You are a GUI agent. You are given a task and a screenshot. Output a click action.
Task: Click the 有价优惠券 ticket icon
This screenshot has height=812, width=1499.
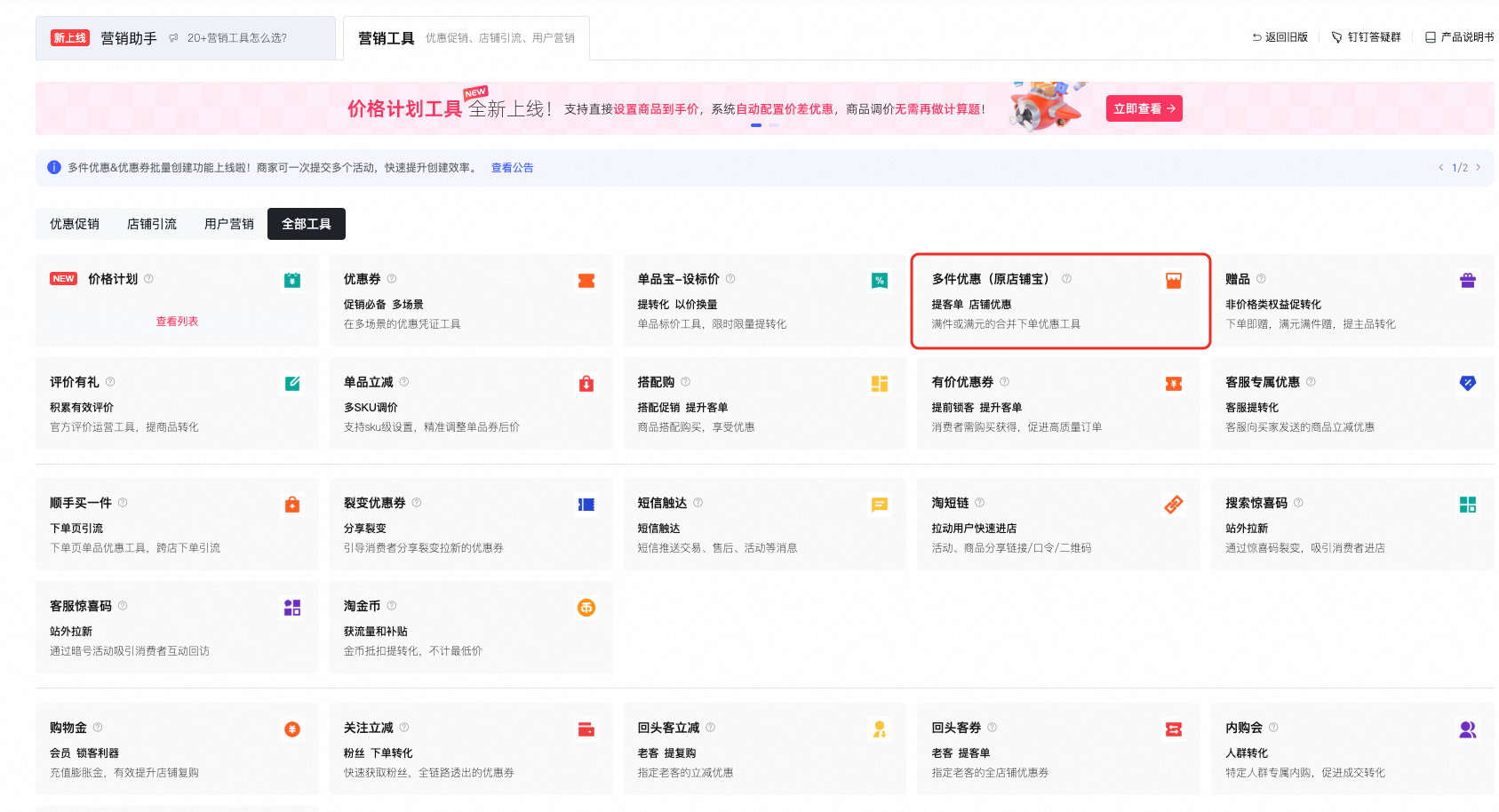tap(1174, 384)
